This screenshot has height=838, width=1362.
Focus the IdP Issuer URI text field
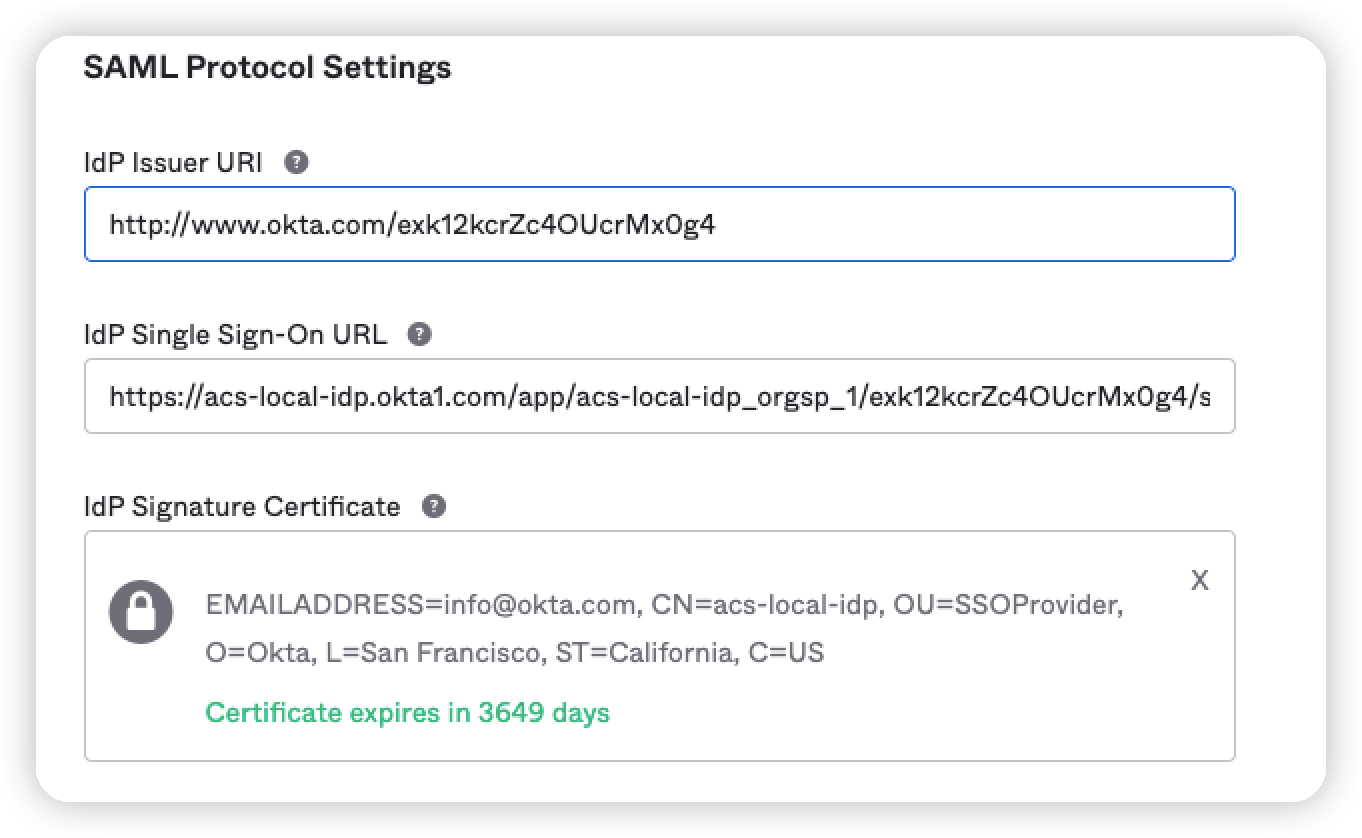pyautogui.click(x=660, y=225)
